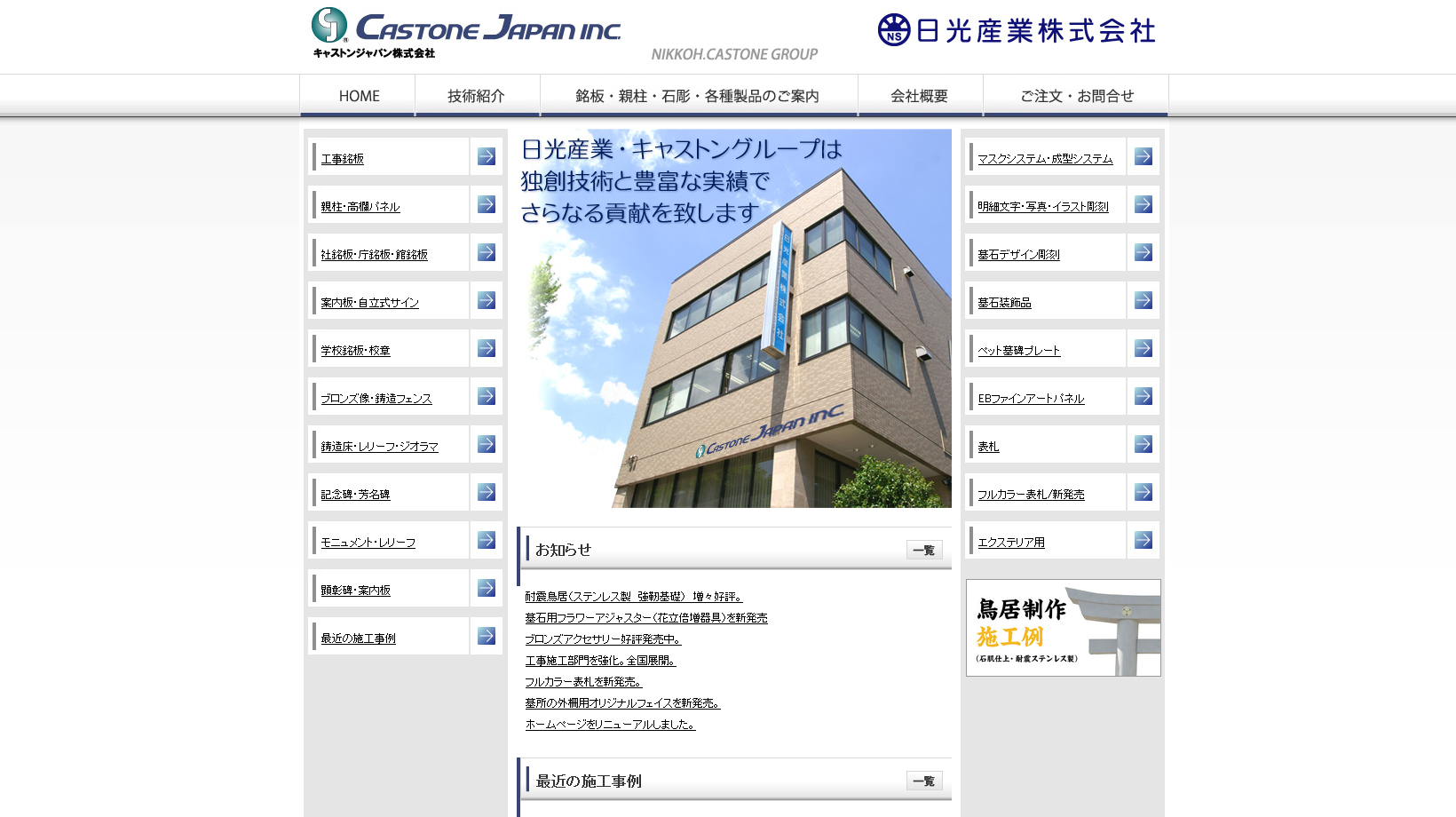Click the arrow icon beside 工事銘板
Image resolution: width=1456 pixels, height=817 pixels.
pyautogui.click(x=487, y=156)
